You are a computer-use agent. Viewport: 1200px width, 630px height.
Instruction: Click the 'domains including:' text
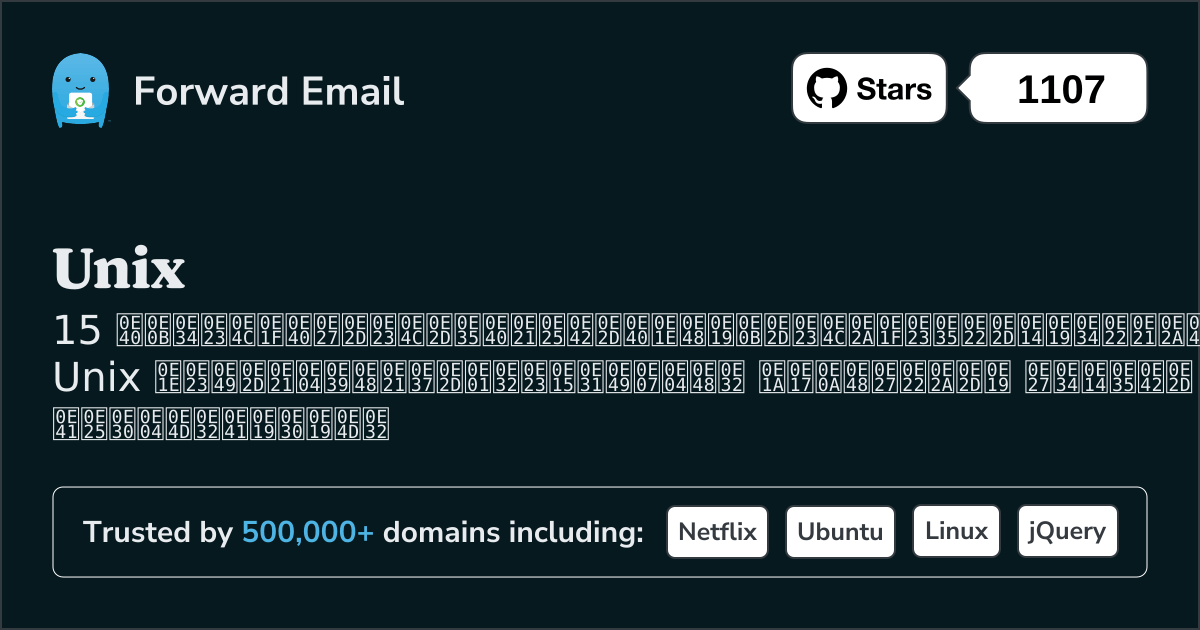point(513,532)
